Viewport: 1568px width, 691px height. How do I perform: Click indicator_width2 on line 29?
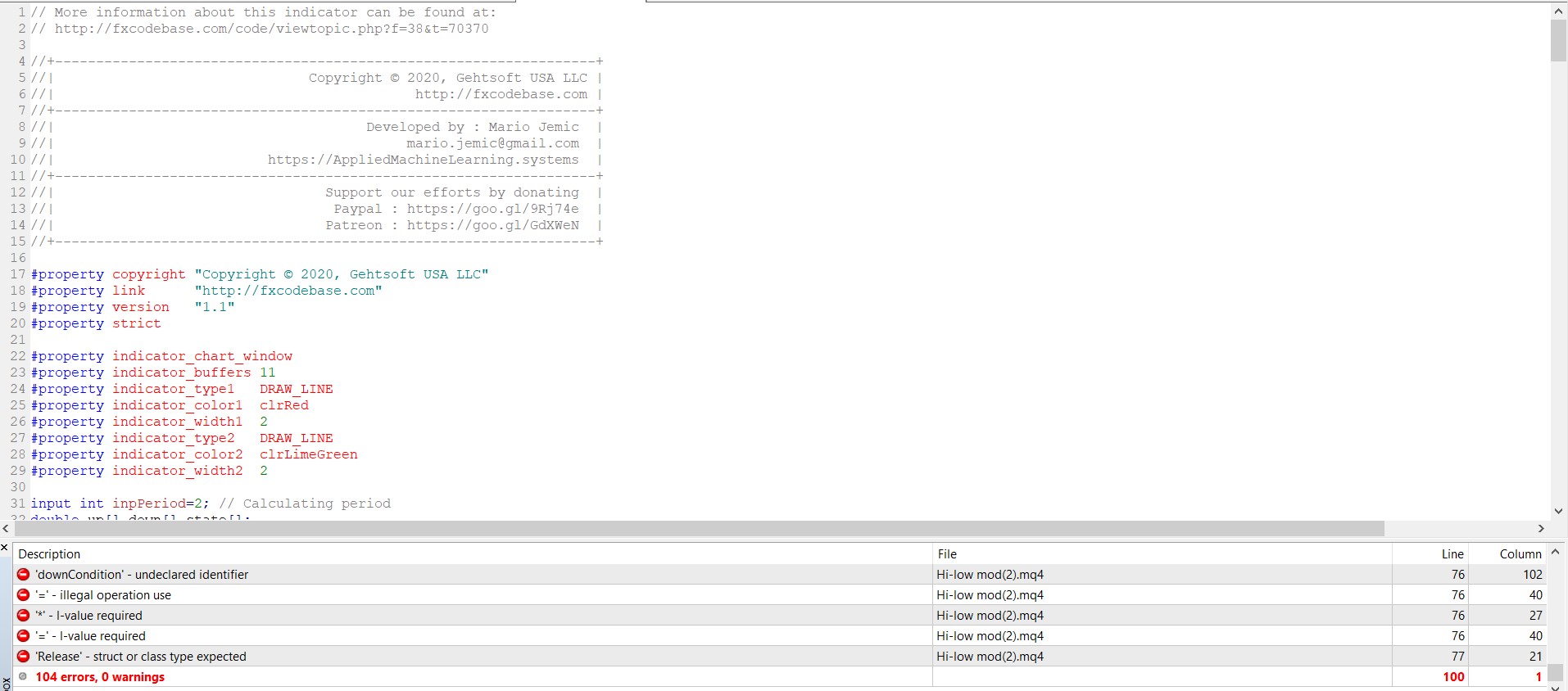pyautogui.click(x=178, y=471)
